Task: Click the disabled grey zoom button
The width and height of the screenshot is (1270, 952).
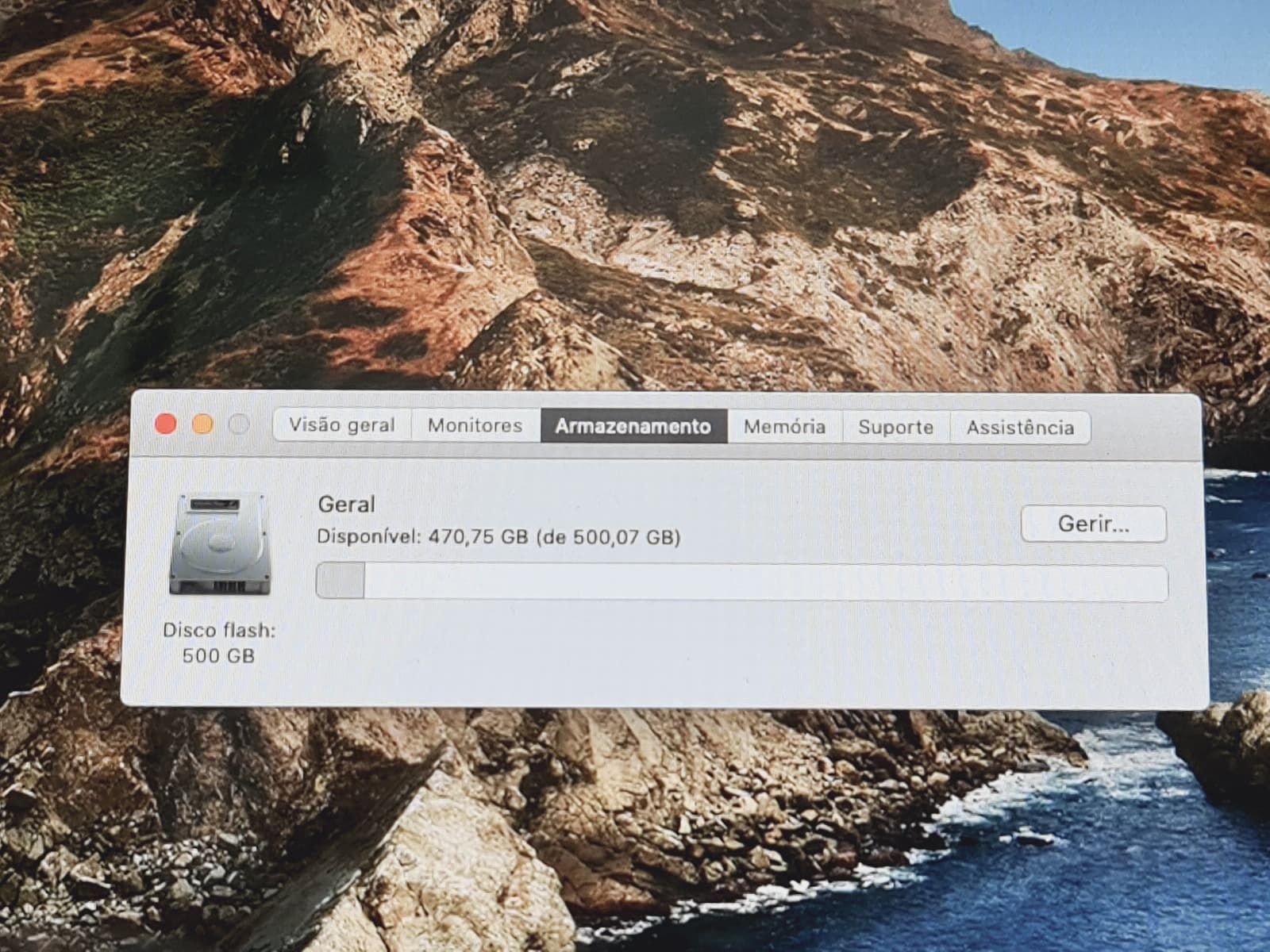Action: (x=239, y=424)
